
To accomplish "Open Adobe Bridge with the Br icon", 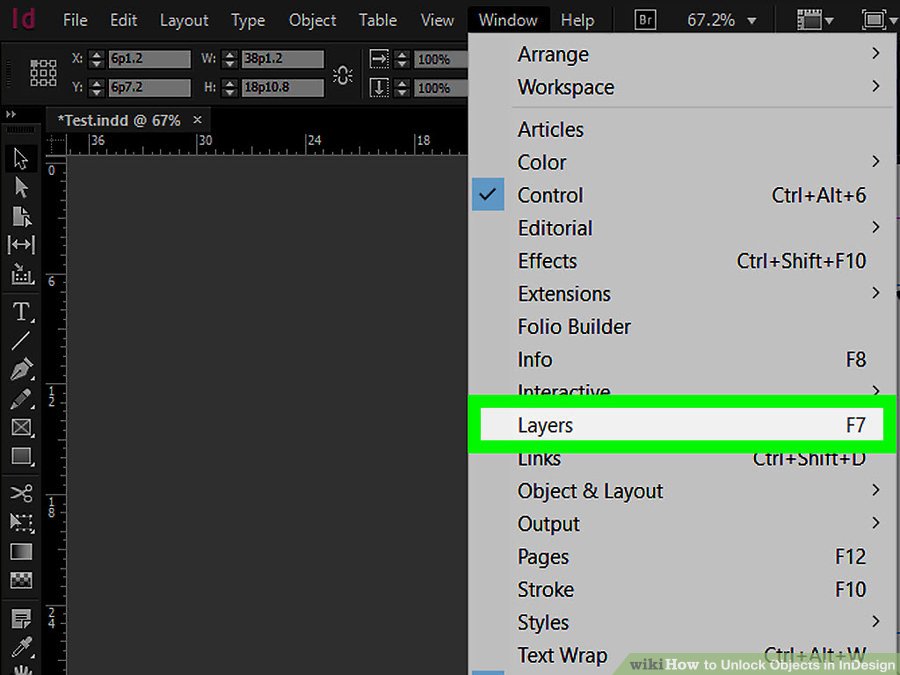I will [x=647, y=20].
